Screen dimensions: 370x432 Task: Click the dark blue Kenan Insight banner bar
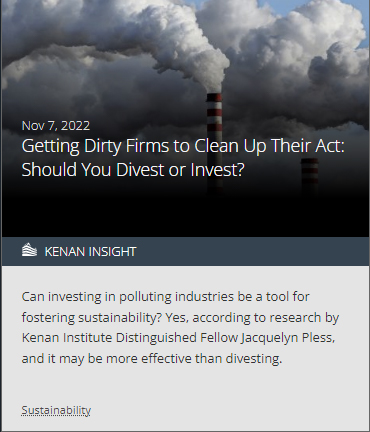185,251
